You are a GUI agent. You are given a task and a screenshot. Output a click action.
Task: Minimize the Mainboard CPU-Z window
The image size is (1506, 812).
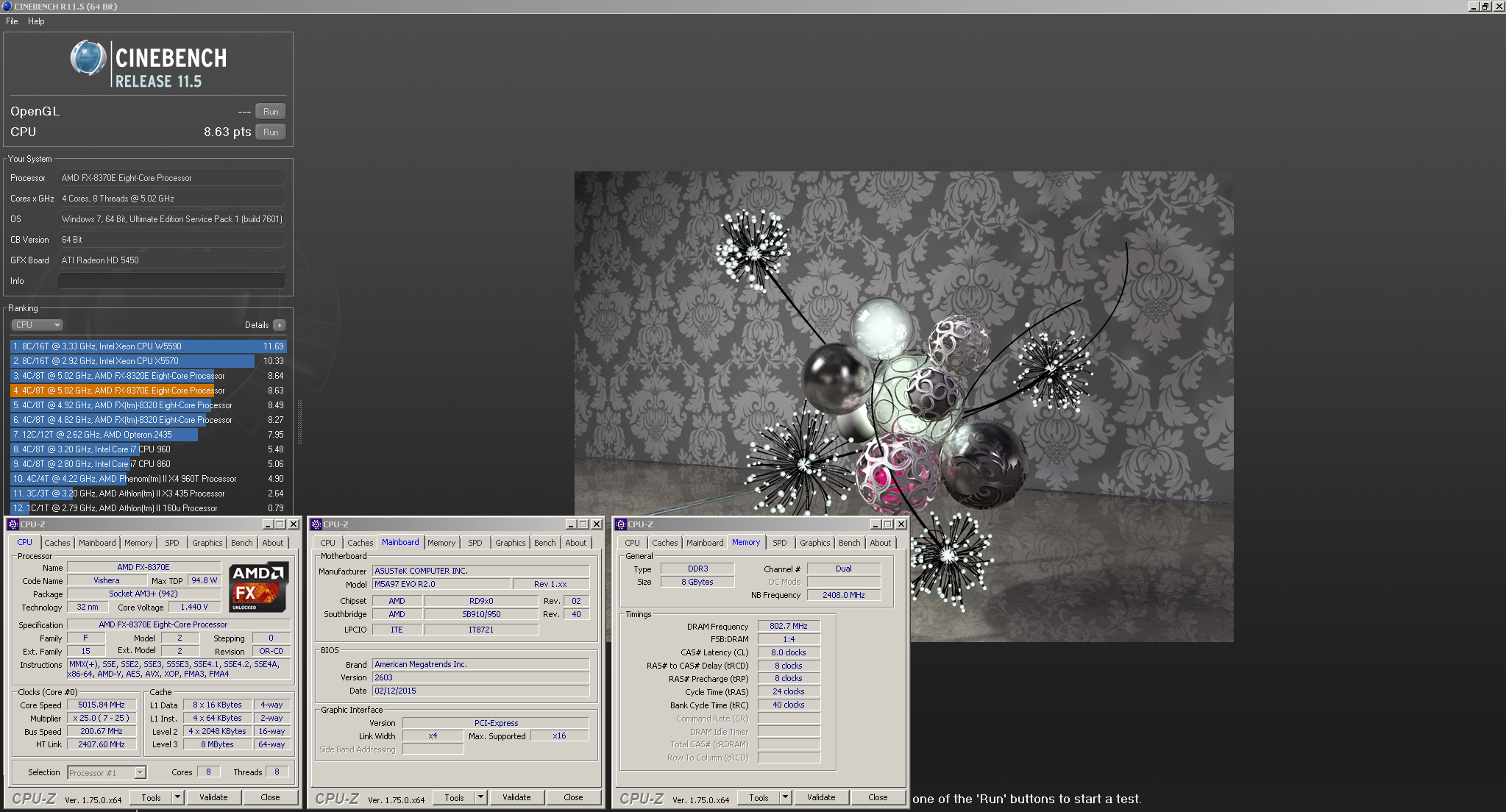pyautogui.click(x=570, y=524)
